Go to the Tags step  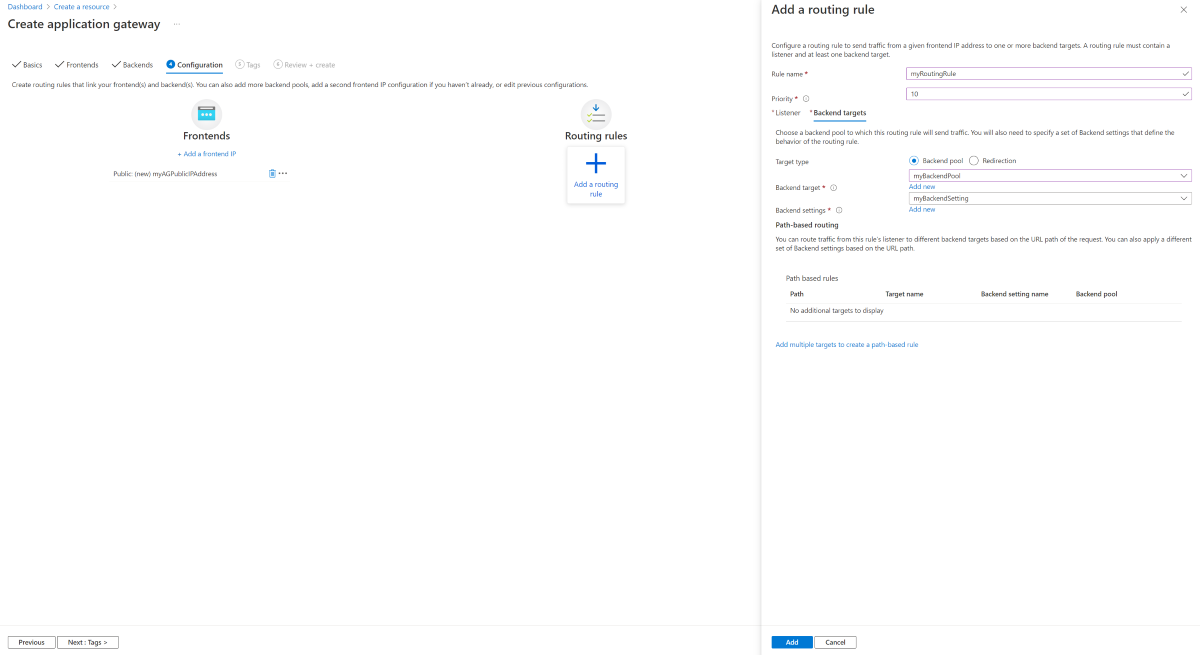point(248,65)
